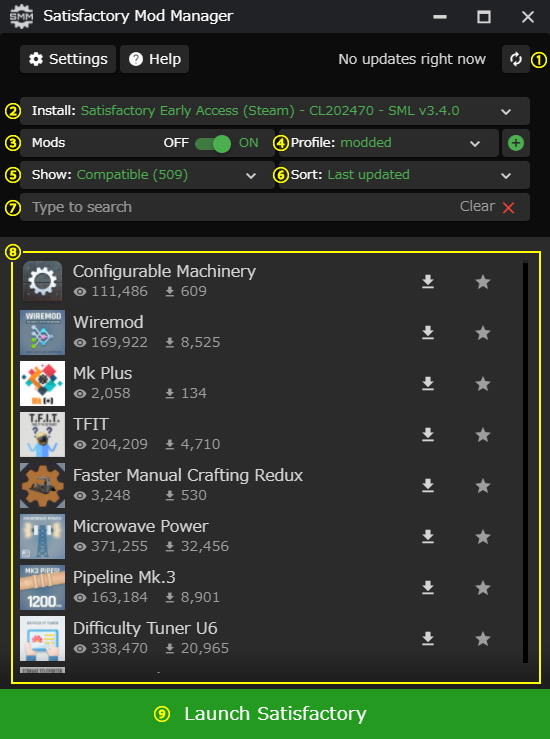Star the Pipeline Mk.3 mod

[483, 588]
